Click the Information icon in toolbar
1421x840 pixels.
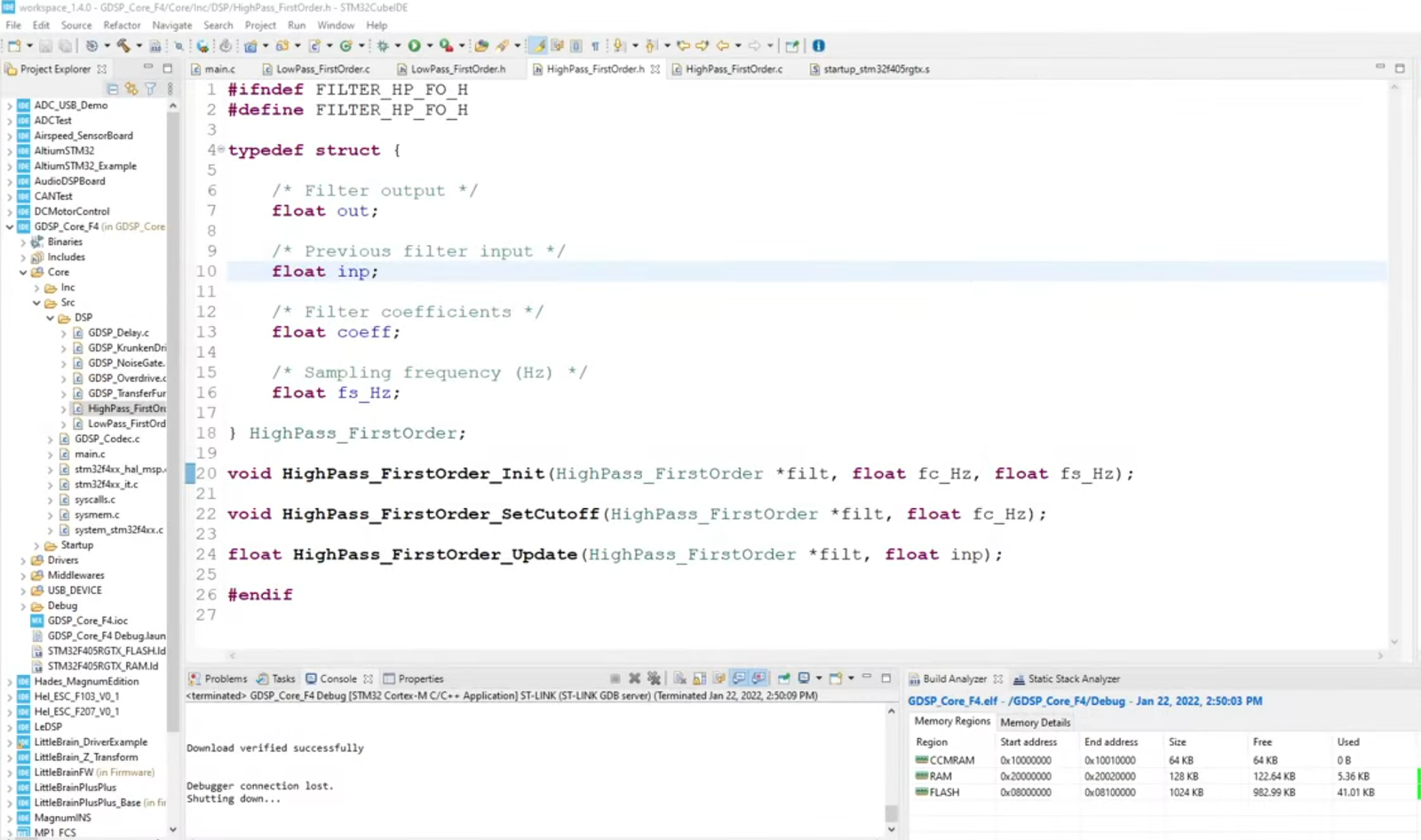click(819, 45)
